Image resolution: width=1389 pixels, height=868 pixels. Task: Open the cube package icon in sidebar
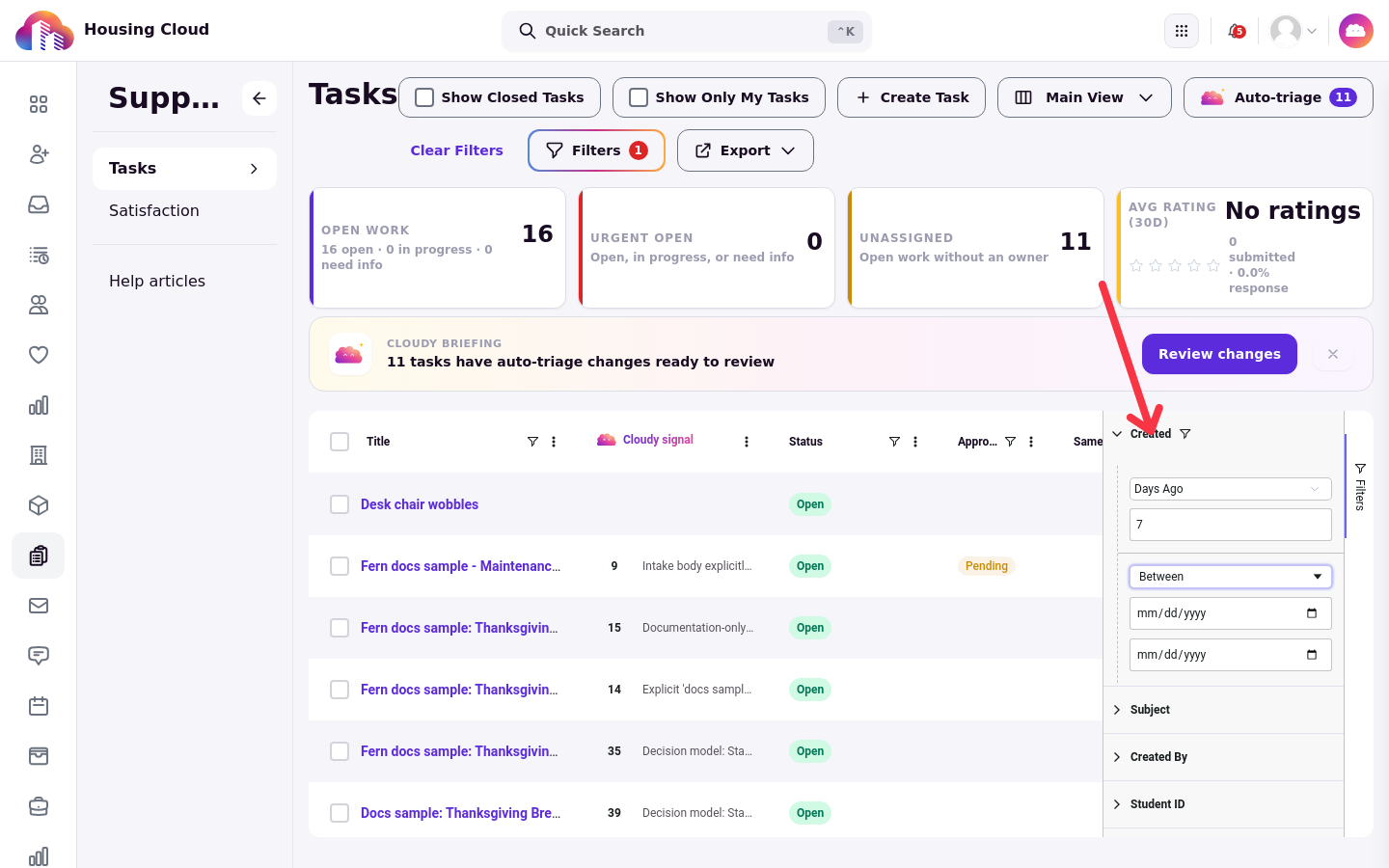point(39,505)
